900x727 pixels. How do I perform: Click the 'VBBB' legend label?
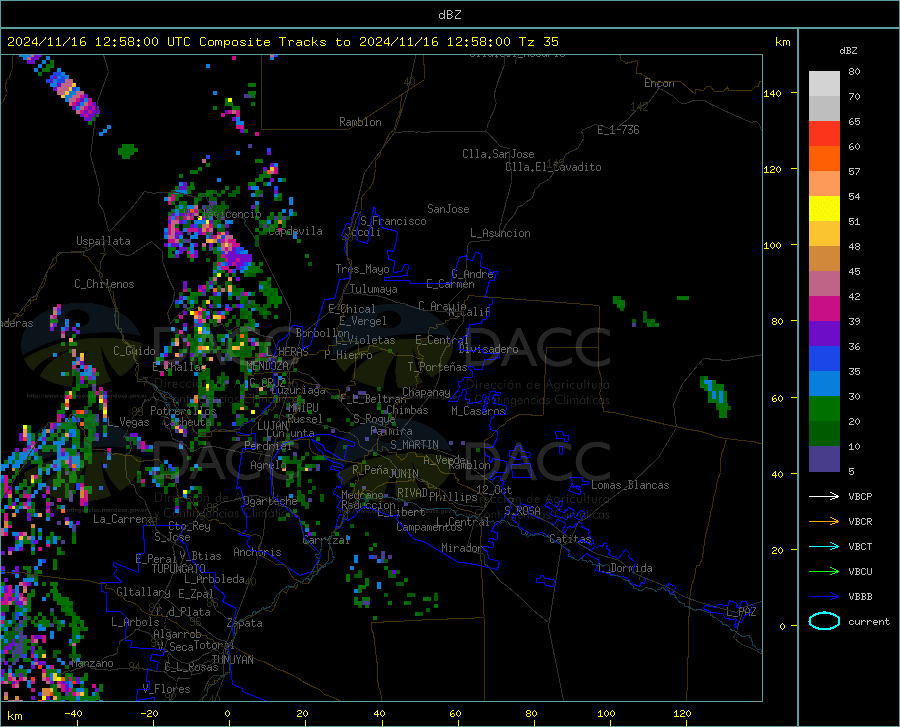[860, 597]
